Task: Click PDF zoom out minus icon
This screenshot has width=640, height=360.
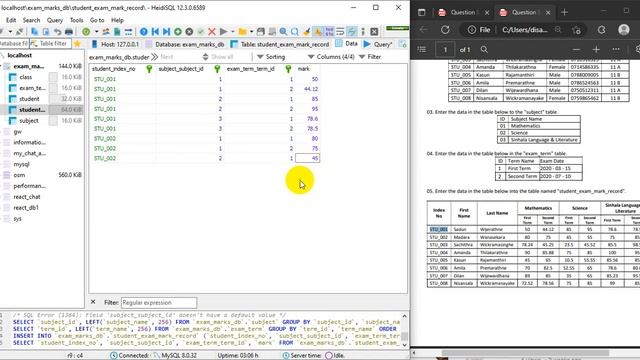Action: [x=576, y=49]
